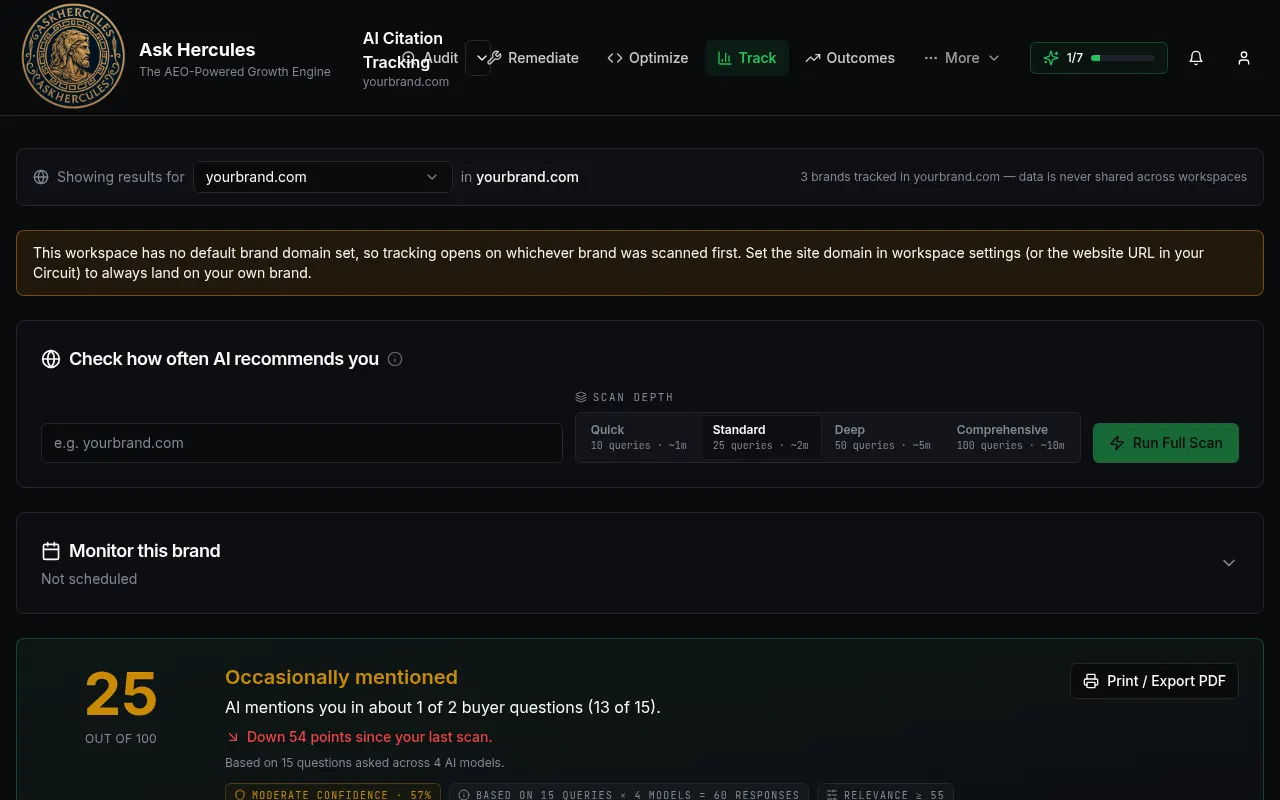This screenshot has height=800, width=1280.
Task: Open the user account icon
Action: tap(1244, 58)
